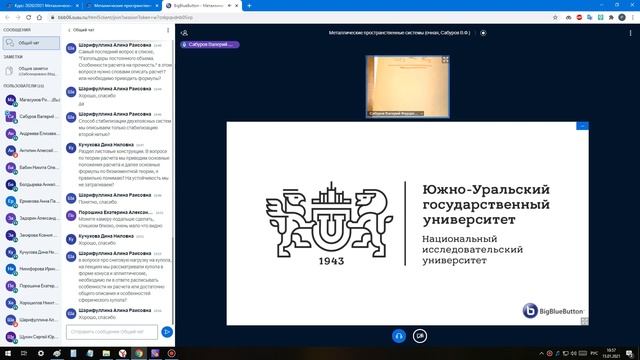Close the second browser tab

(157, 6)
